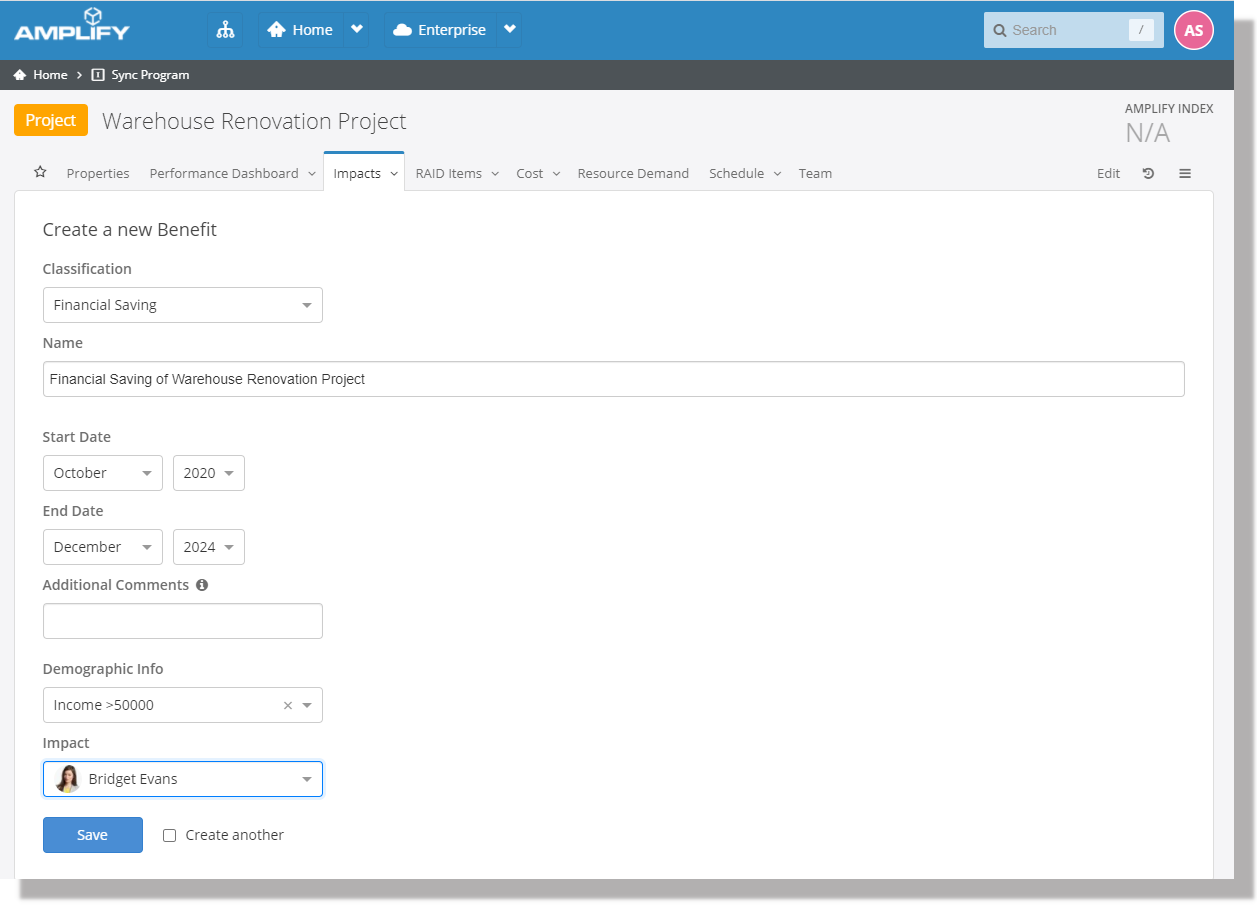Screen dimensions: 1257x911
Task: Click the AS user avatar
Action: click(x=1193, y=30)
